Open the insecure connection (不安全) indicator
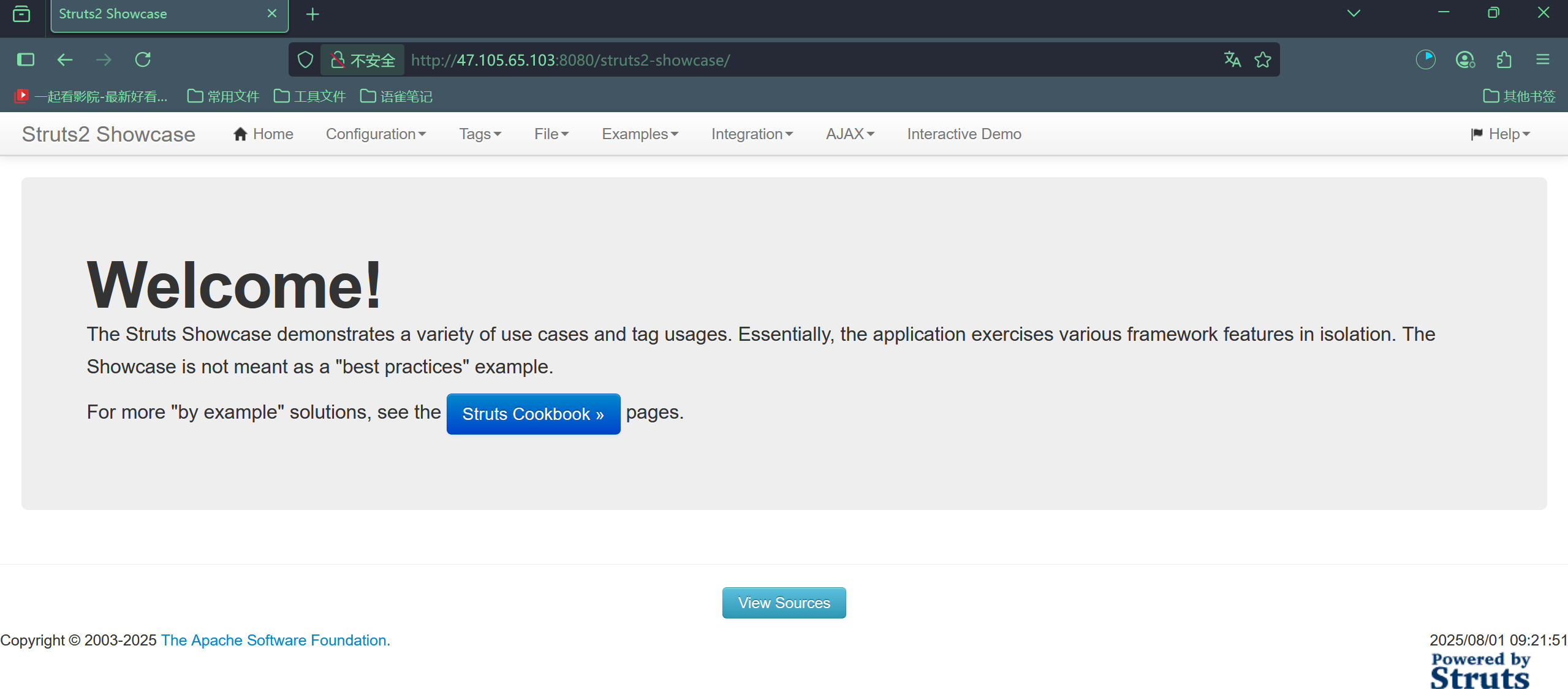 click(362, 60)
